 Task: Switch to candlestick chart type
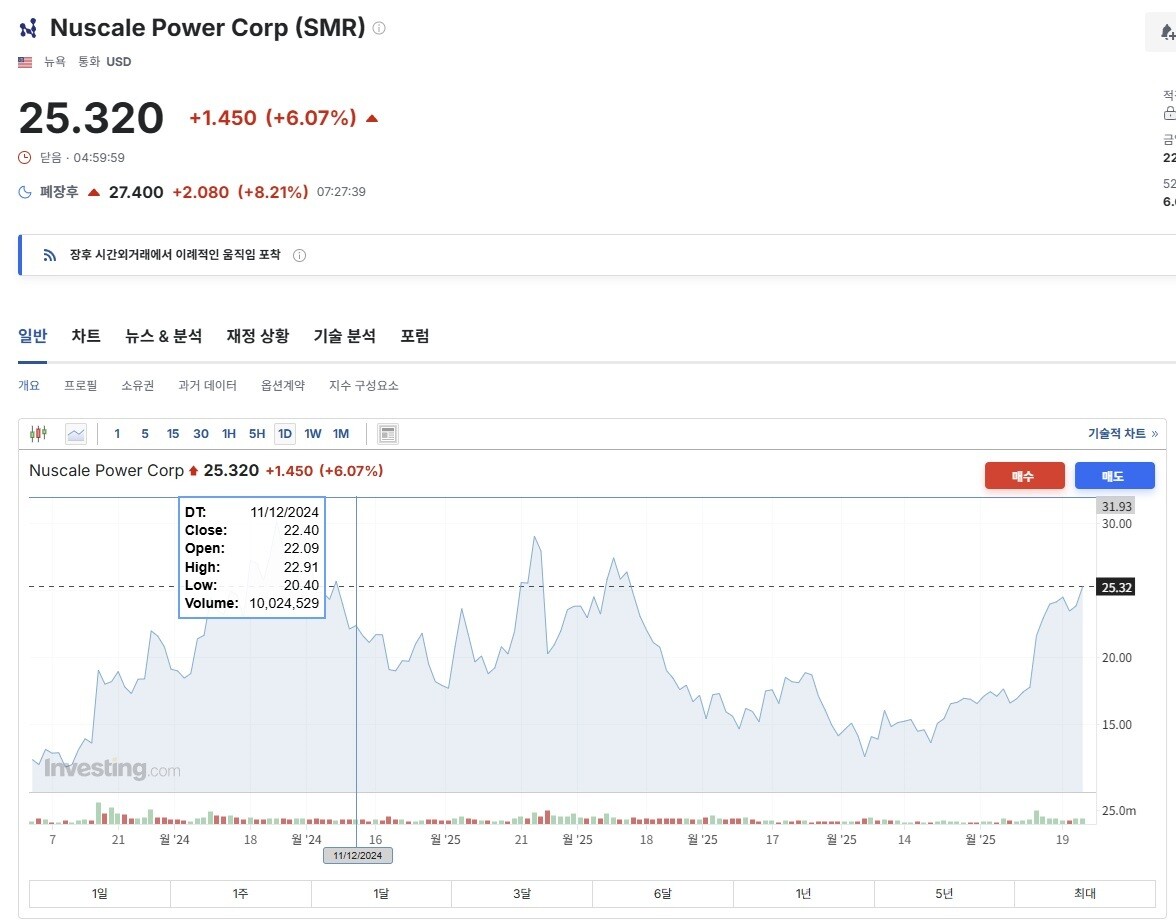pyautogui.click(x=38, y=434)
